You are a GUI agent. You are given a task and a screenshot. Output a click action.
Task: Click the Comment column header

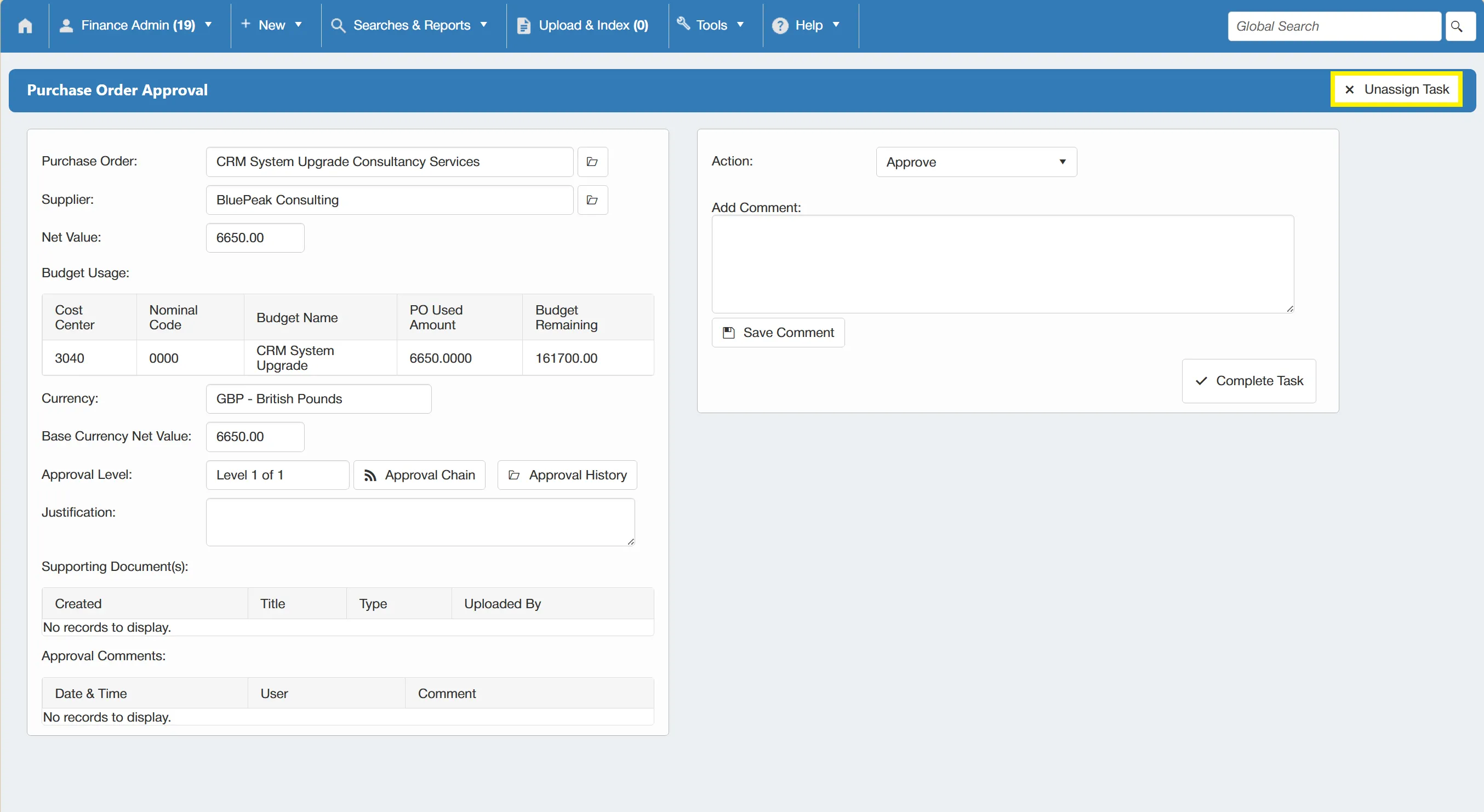tap(529, 693)
